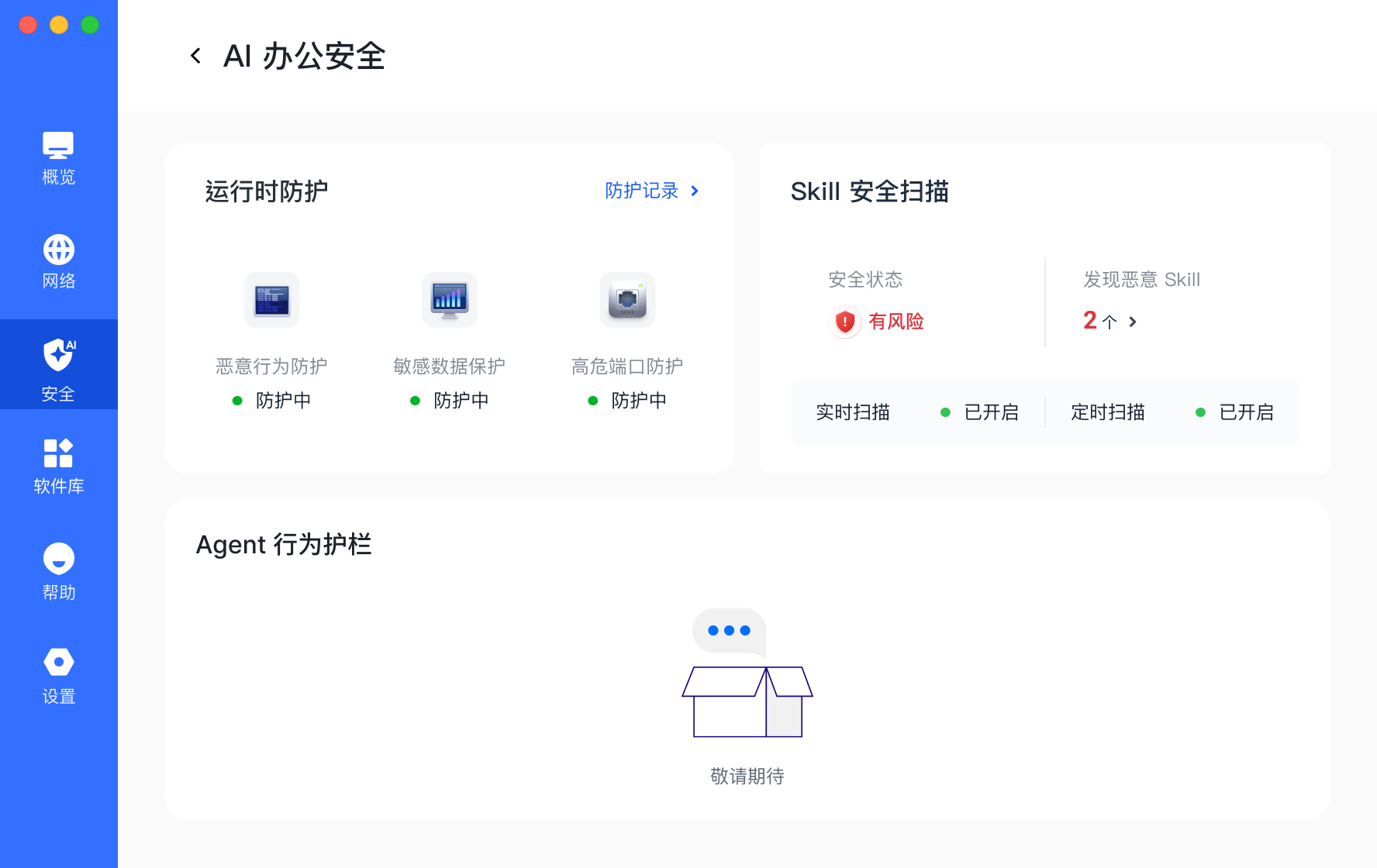Open the 网络 globe icon in sidebar
Screen dimensions: 1377x868
tap(59, 250)
